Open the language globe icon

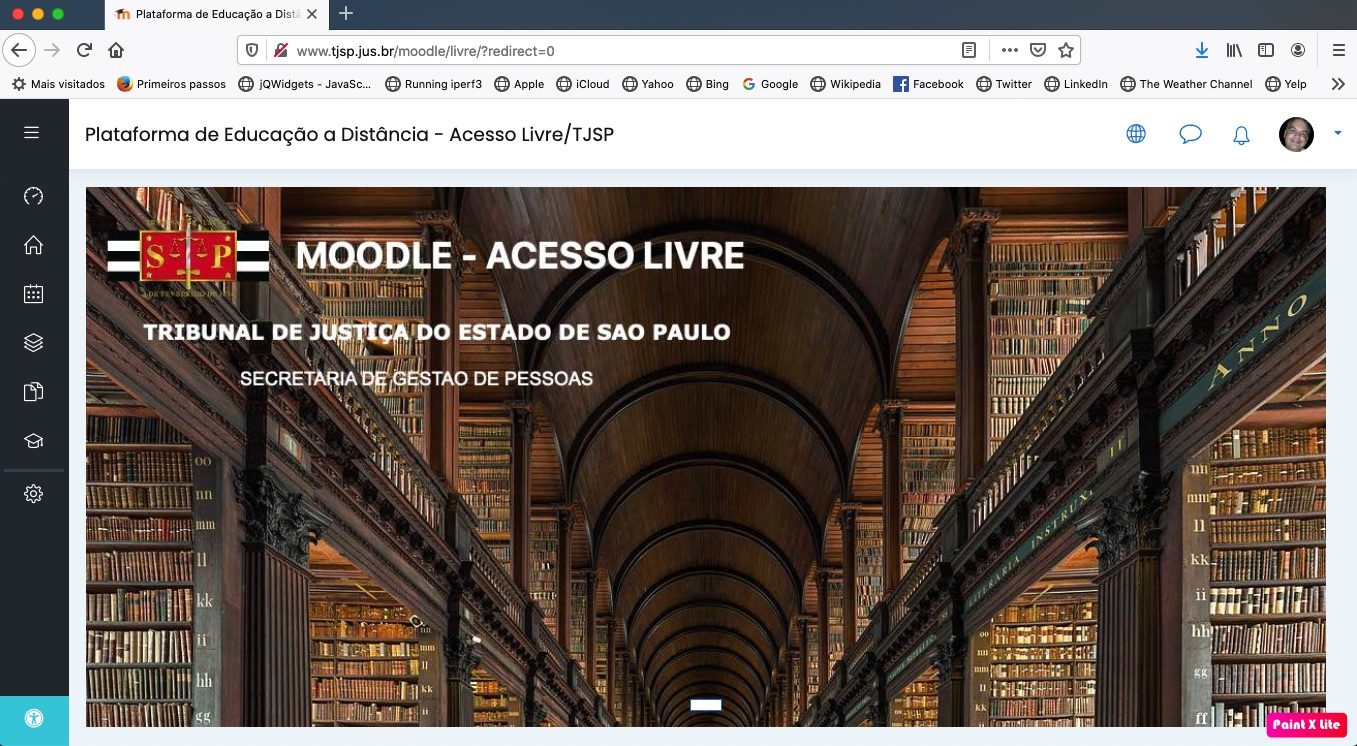tap(1136, 134)
